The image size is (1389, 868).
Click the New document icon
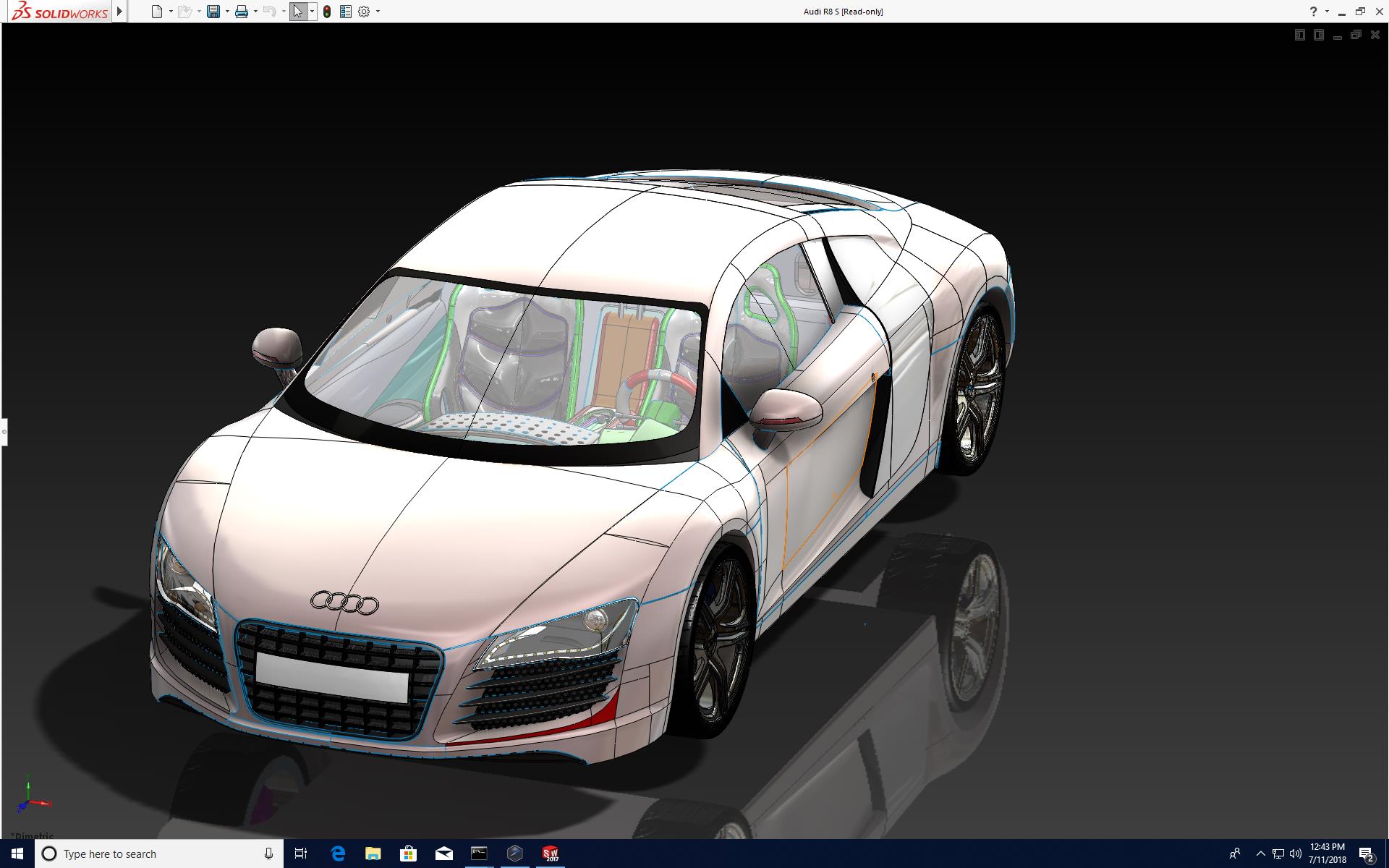click(x=156, y=12)
